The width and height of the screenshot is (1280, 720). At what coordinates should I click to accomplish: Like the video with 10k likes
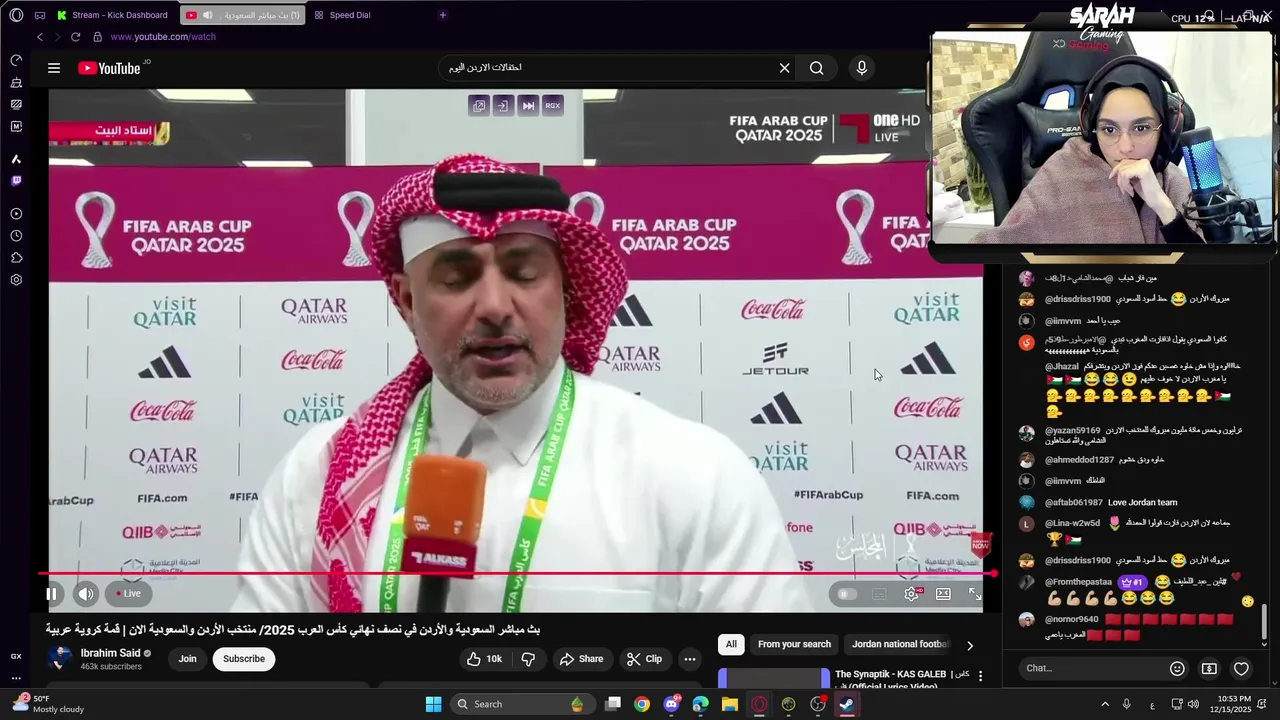[x=484, y=659]
